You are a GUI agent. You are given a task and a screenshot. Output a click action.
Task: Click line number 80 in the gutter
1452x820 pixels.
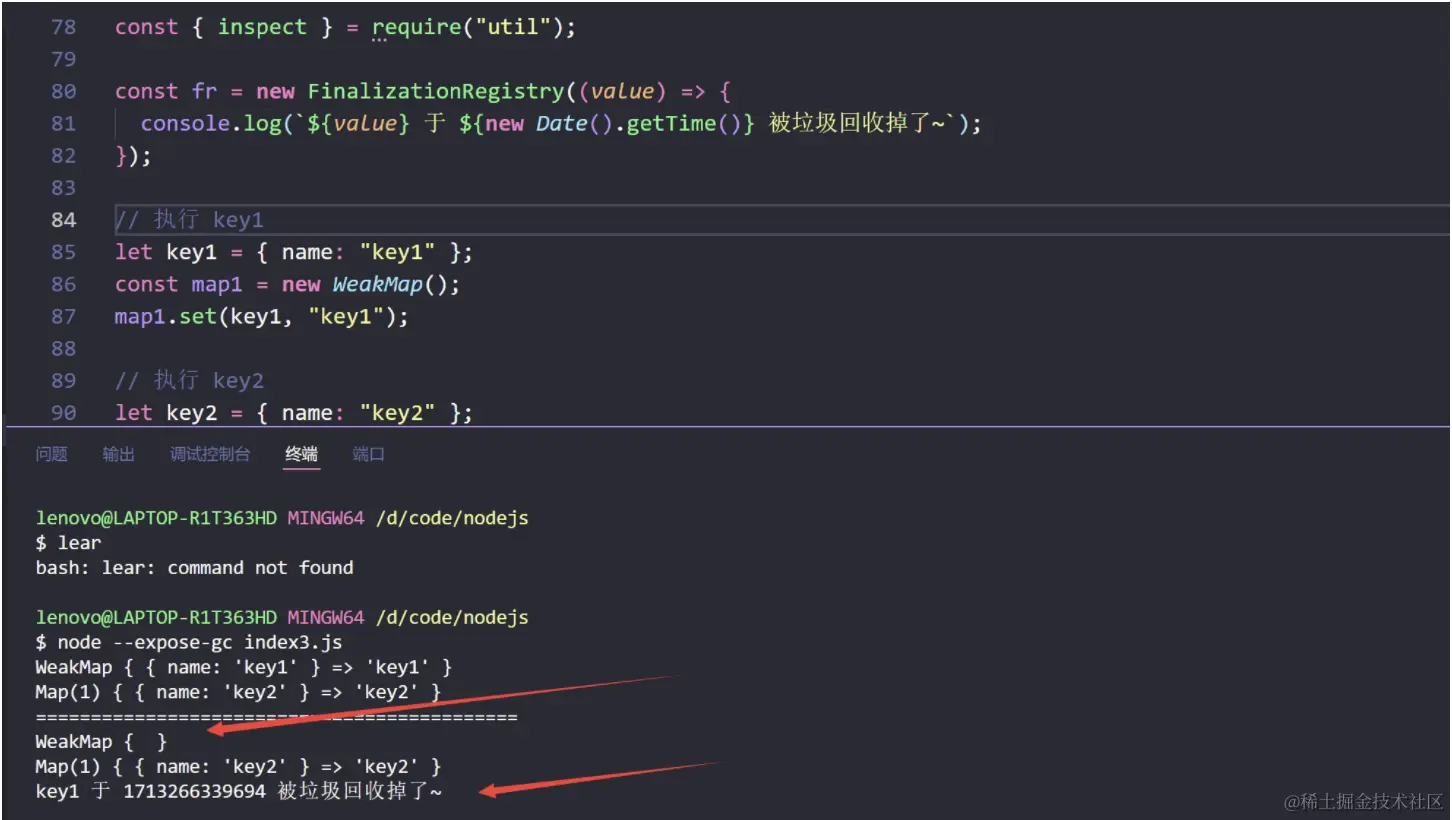tap(64, 91)
